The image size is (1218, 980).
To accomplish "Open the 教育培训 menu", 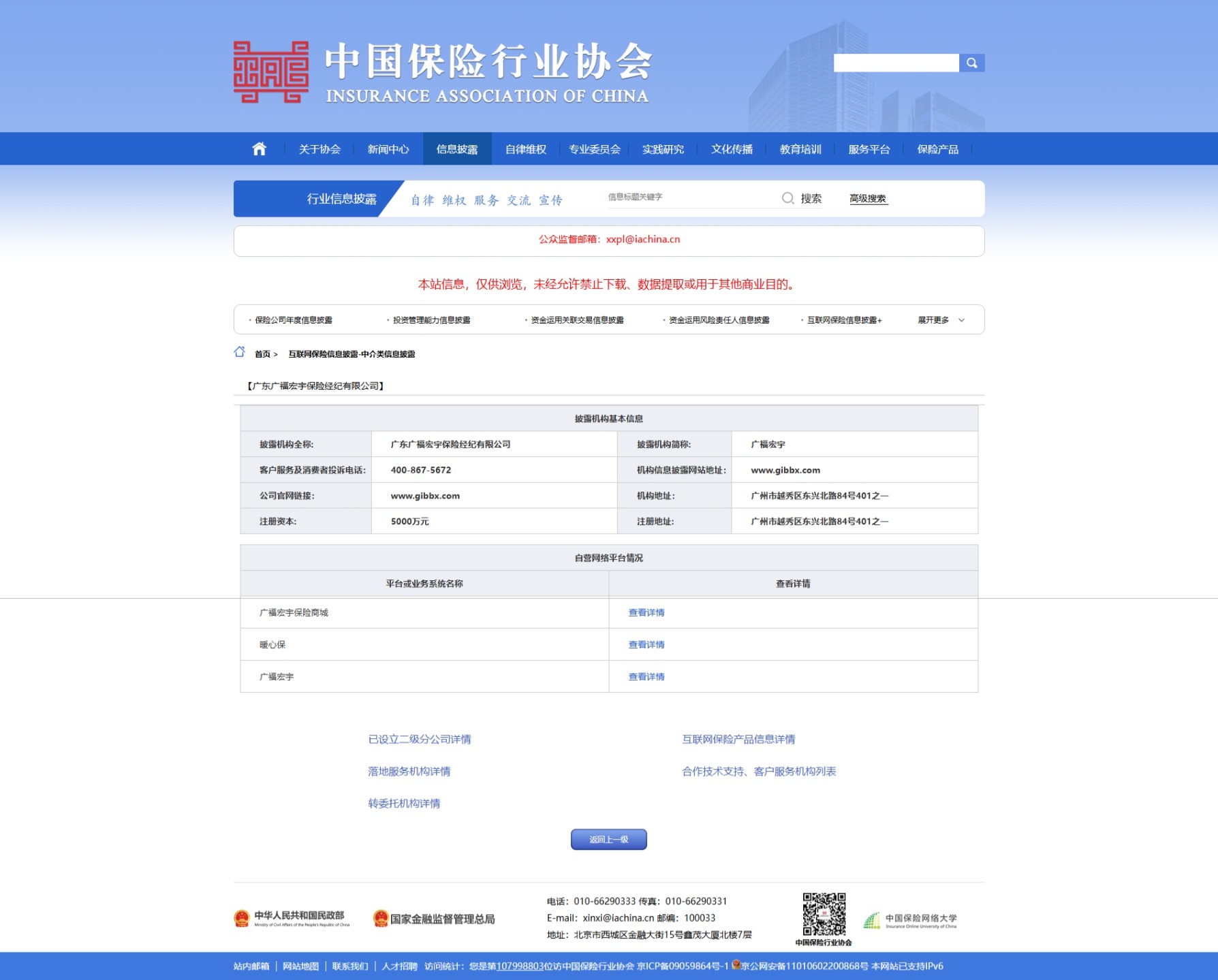I will coord(800,149).
